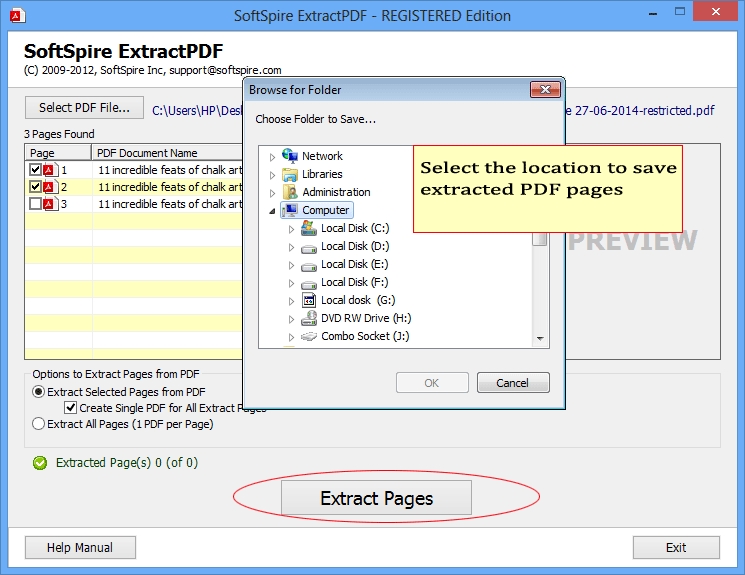Expand the Network tree node

(272, 157)
